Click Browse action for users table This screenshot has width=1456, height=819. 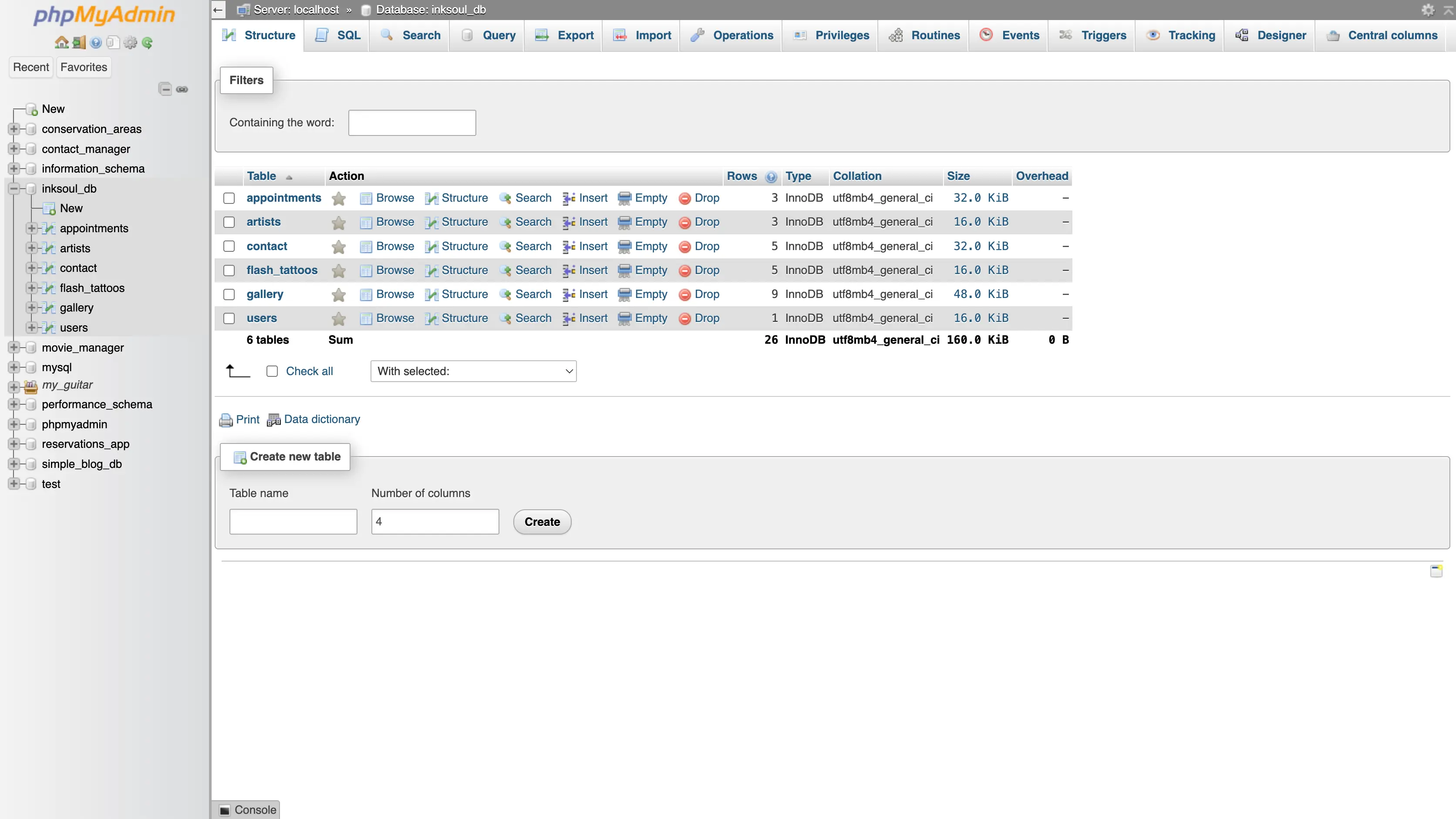click(387, 318)
